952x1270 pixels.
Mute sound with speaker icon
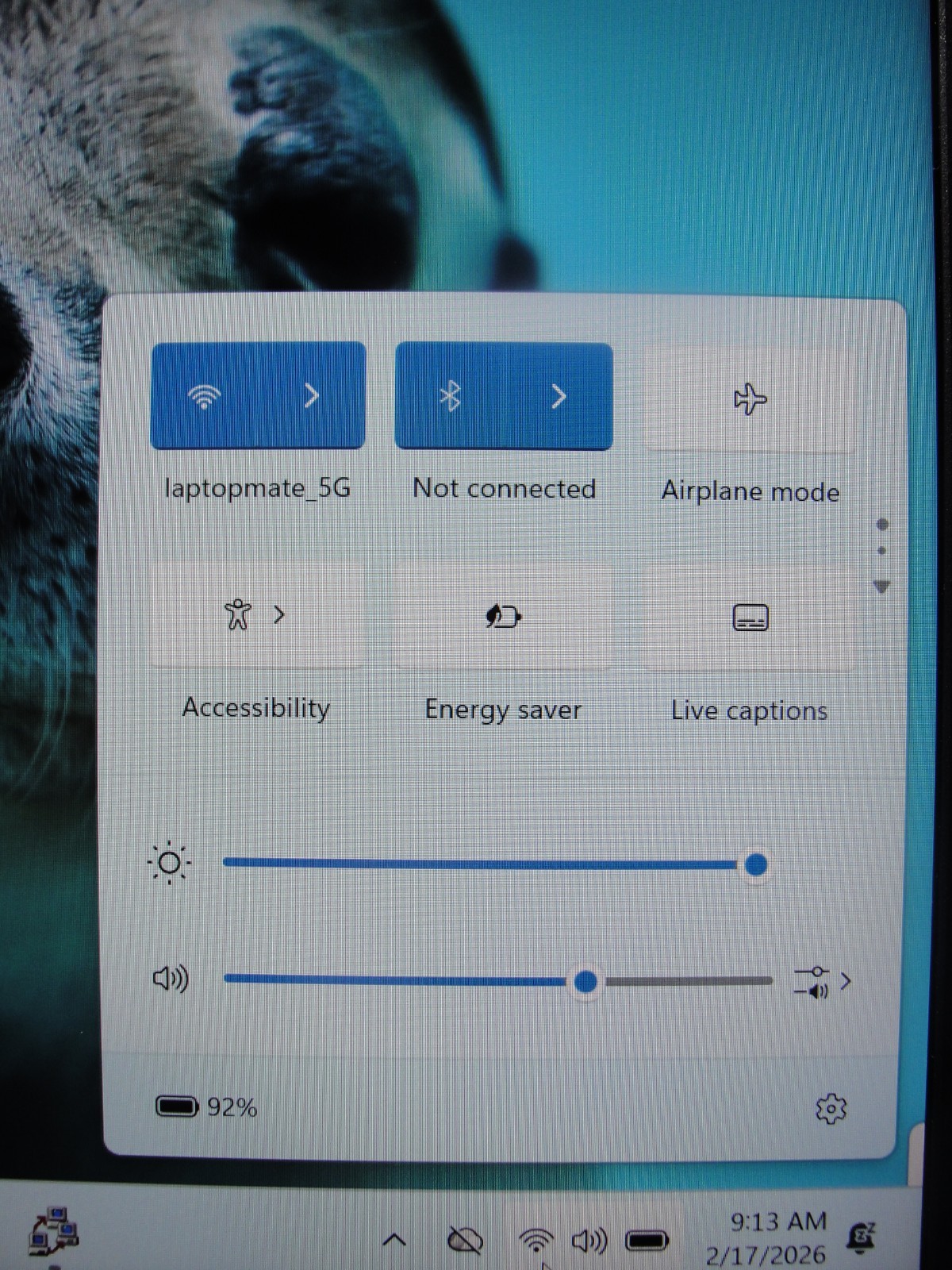pos(171,979)
